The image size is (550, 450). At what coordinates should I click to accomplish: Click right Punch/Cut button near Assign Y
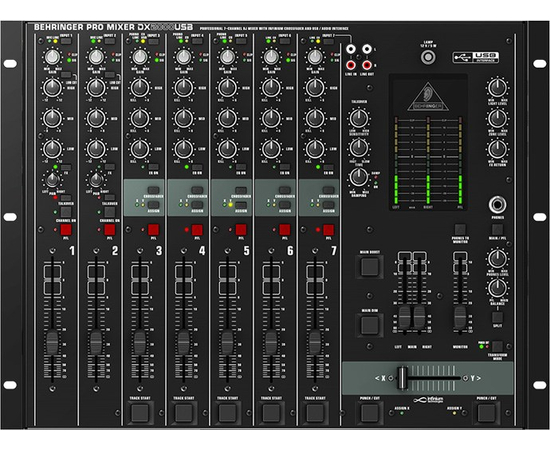pos(487,413)
